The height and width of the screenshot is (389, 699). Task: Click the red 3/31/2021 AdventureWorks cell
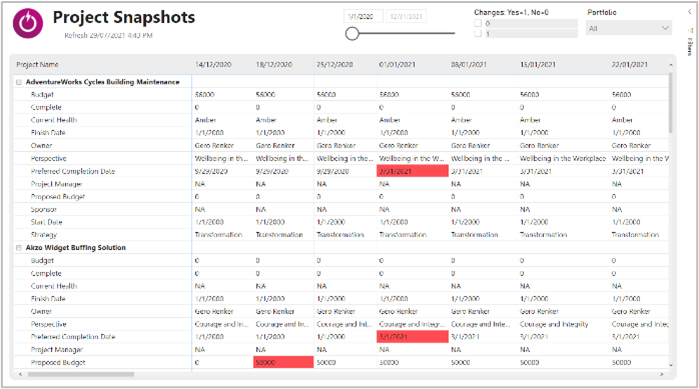[x=412, y=171]
